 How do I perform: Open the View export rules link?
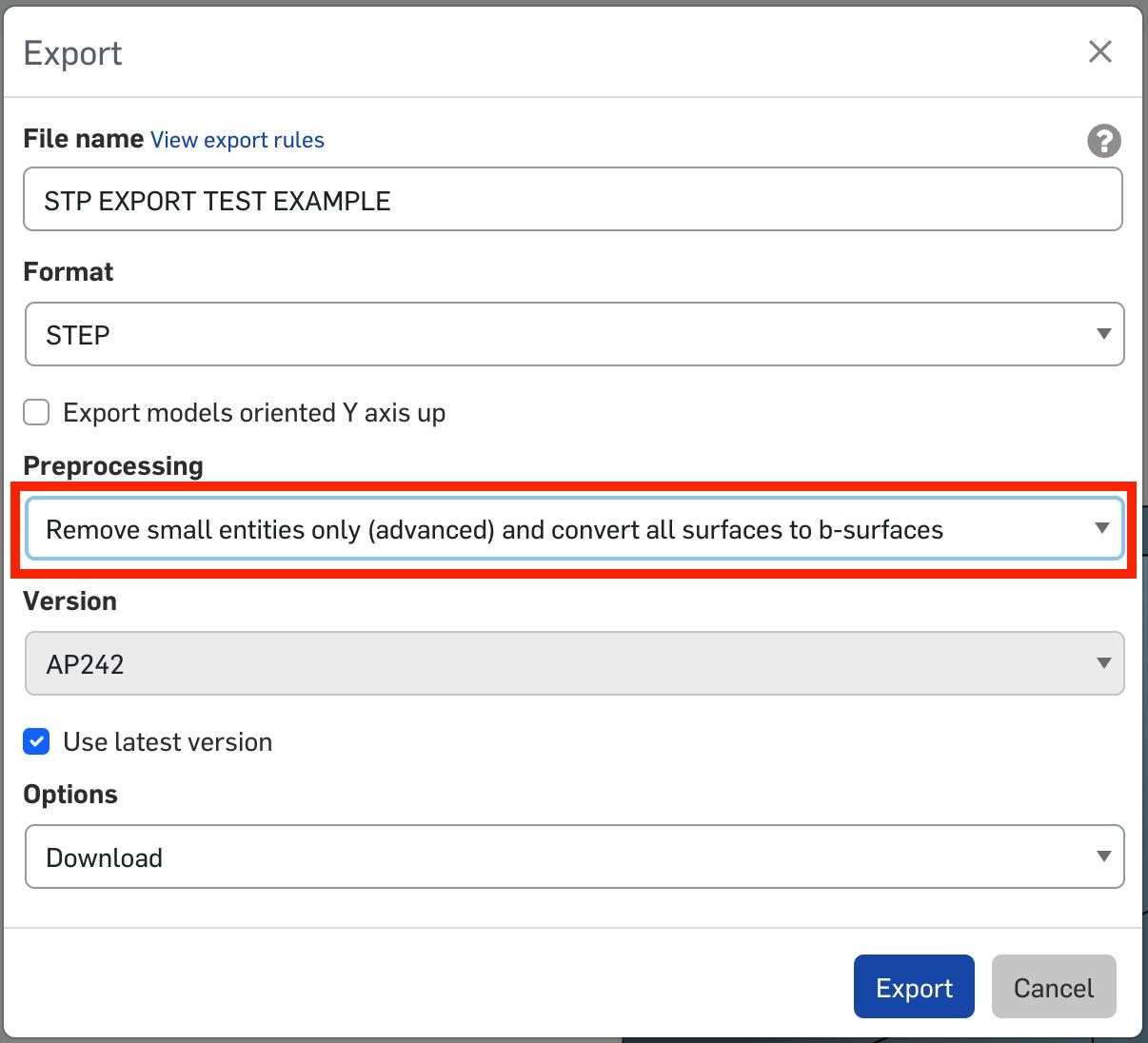point(237,140)
